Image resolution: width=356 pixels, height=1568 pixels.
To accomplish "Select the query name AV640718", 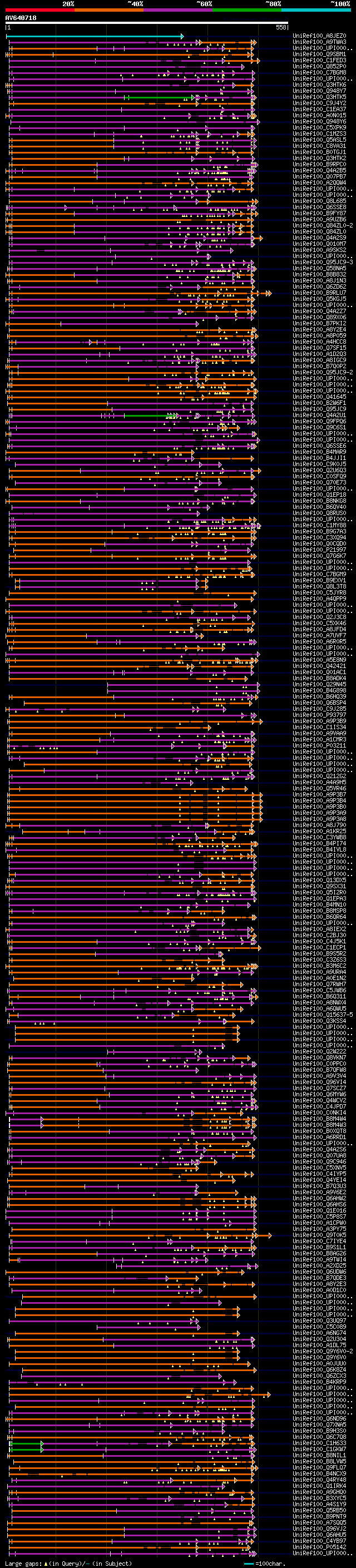I will tap(21, 18).
